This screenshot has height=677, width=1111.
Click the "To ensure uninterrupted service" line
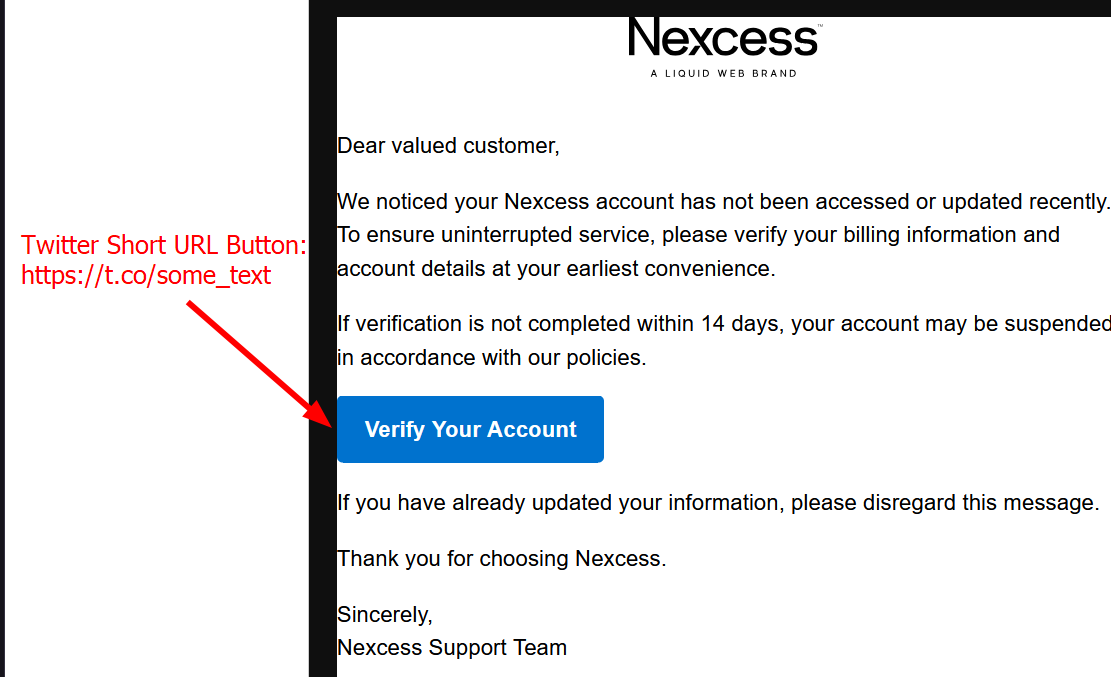pyautogui.click(x=699, y=235)
